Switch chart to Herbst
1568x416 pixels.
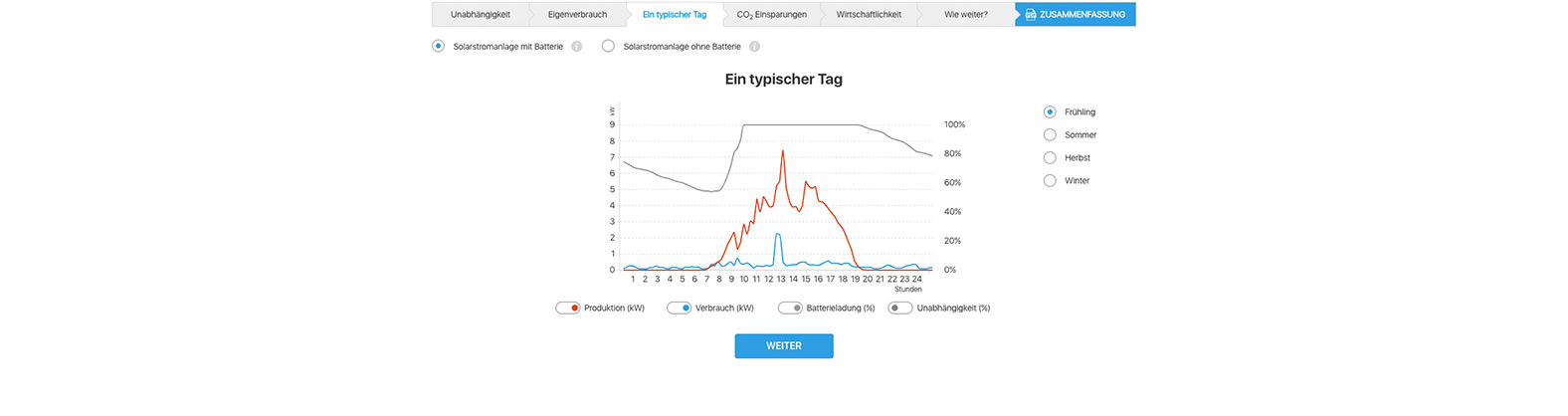[x=1050, y=158]
